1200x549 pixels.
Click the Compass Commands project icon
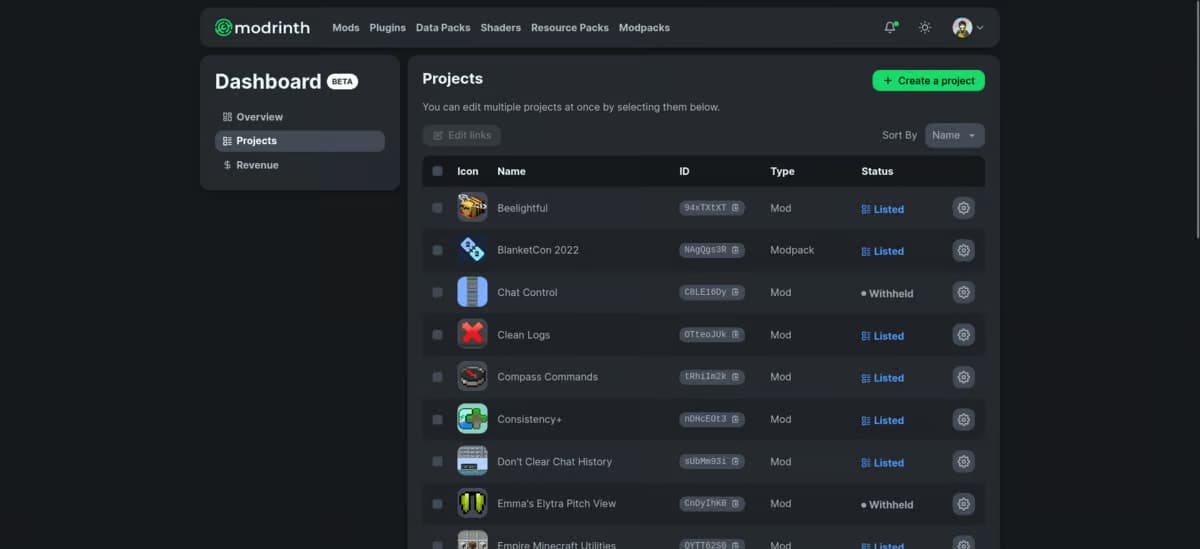(472, 377)
